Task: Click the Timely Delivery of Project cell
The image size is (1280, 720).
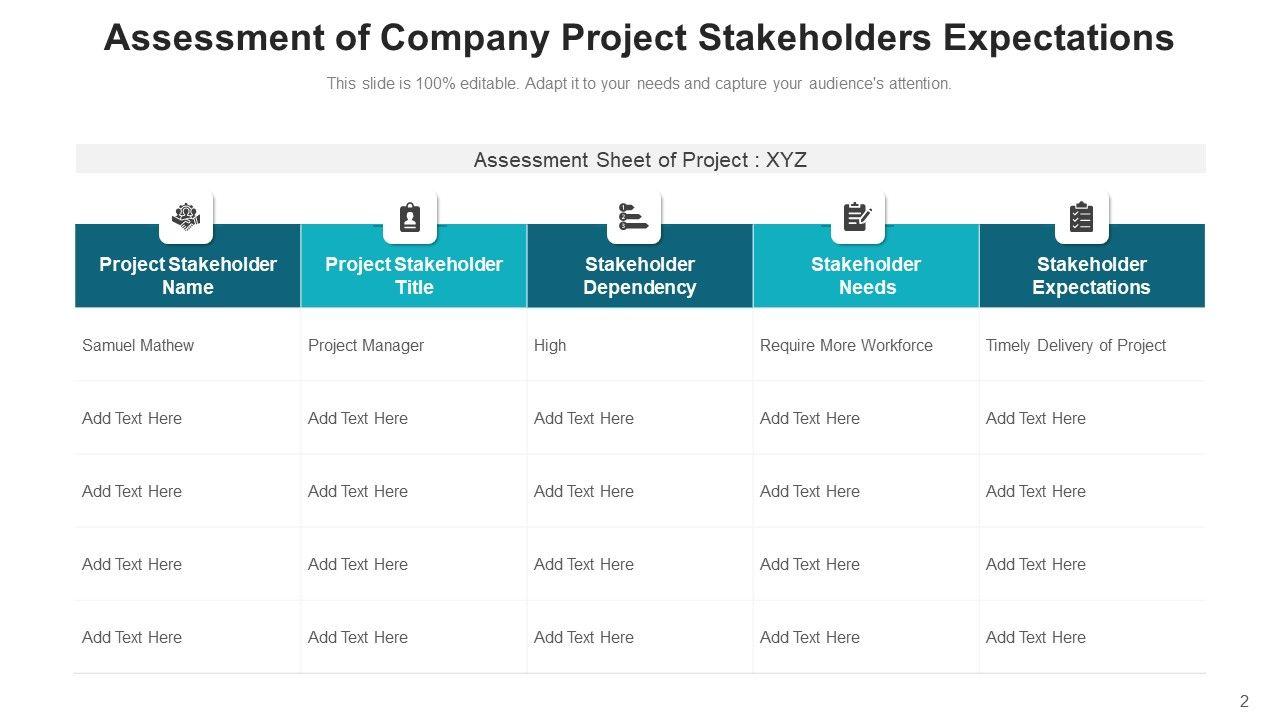Action: click(x=1076, y=346)
